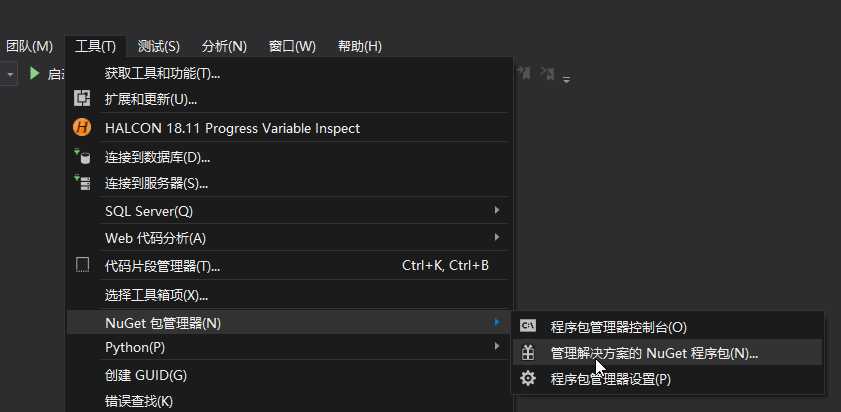The width and height of the screenshot is (841, 412).
Task: Click the Package Manager Settings gear icon
Action: point(528,379)
